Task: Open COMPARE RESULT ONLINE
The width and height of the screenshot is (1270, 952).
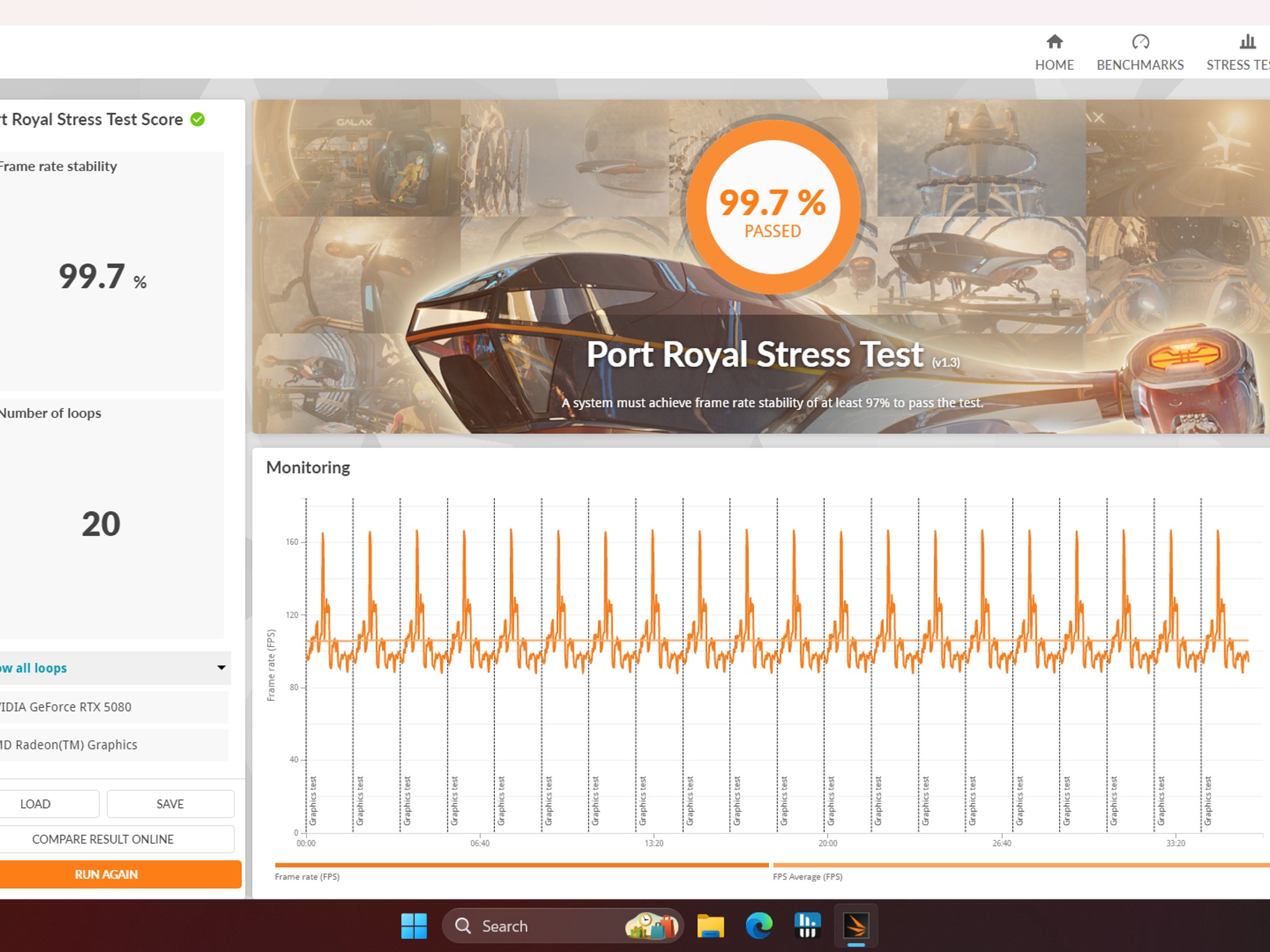Action: [102, 839]
